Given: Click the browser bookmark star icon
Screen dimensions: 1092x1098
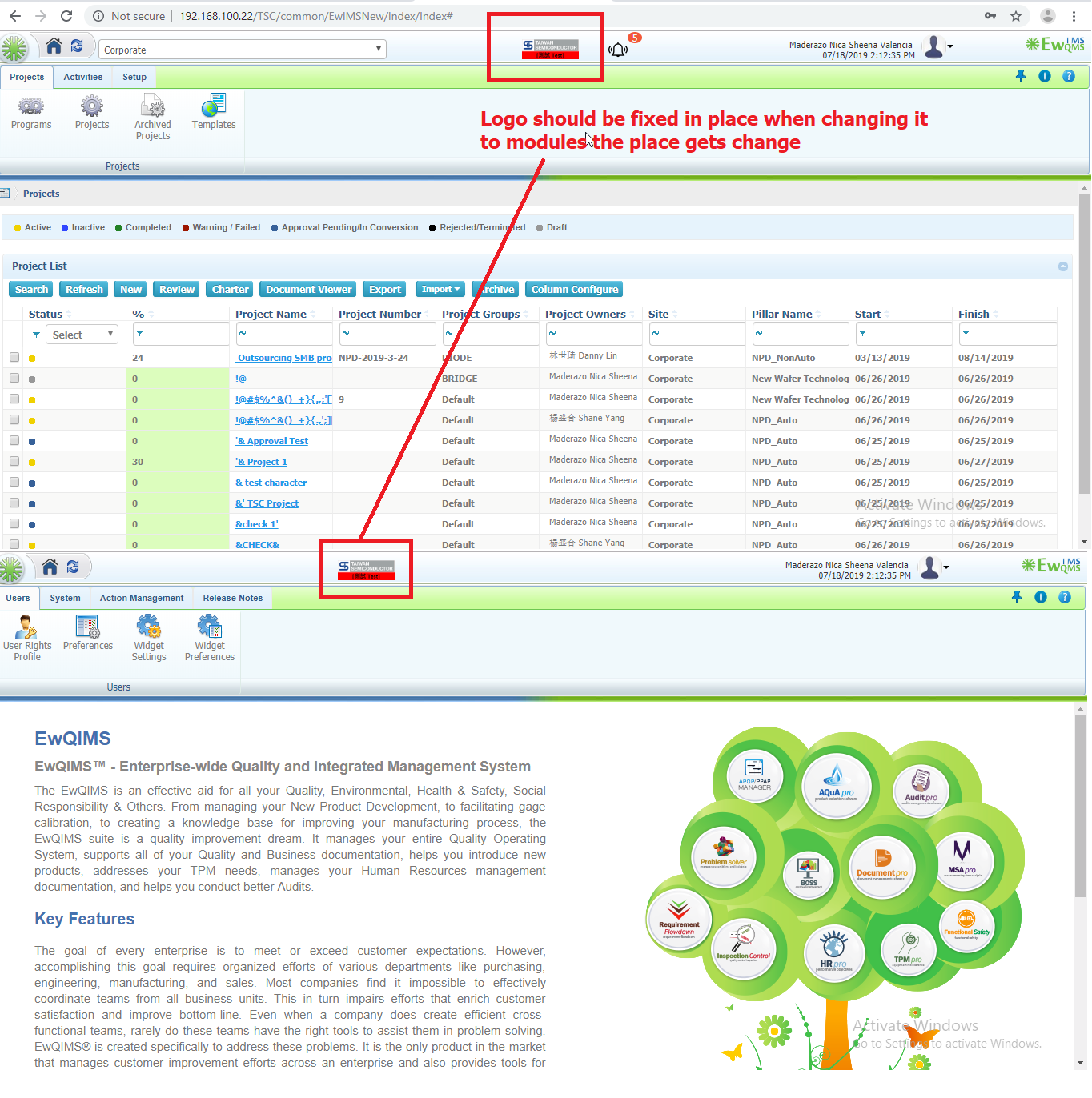Looking at the screenshot, I should [x=1016, y=16].
